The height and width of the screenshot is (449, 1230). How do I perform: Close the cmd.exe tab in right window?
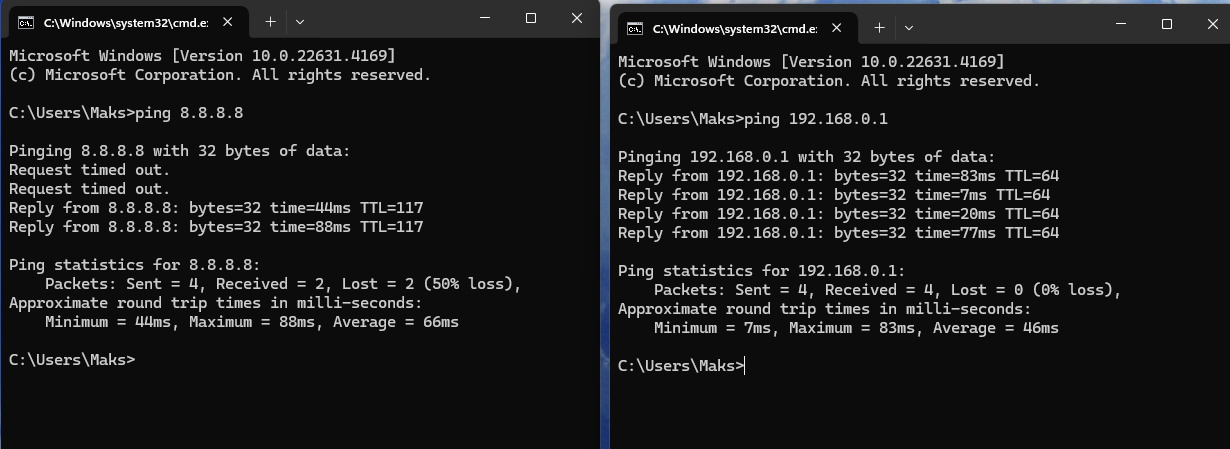[x=839, y=28]
